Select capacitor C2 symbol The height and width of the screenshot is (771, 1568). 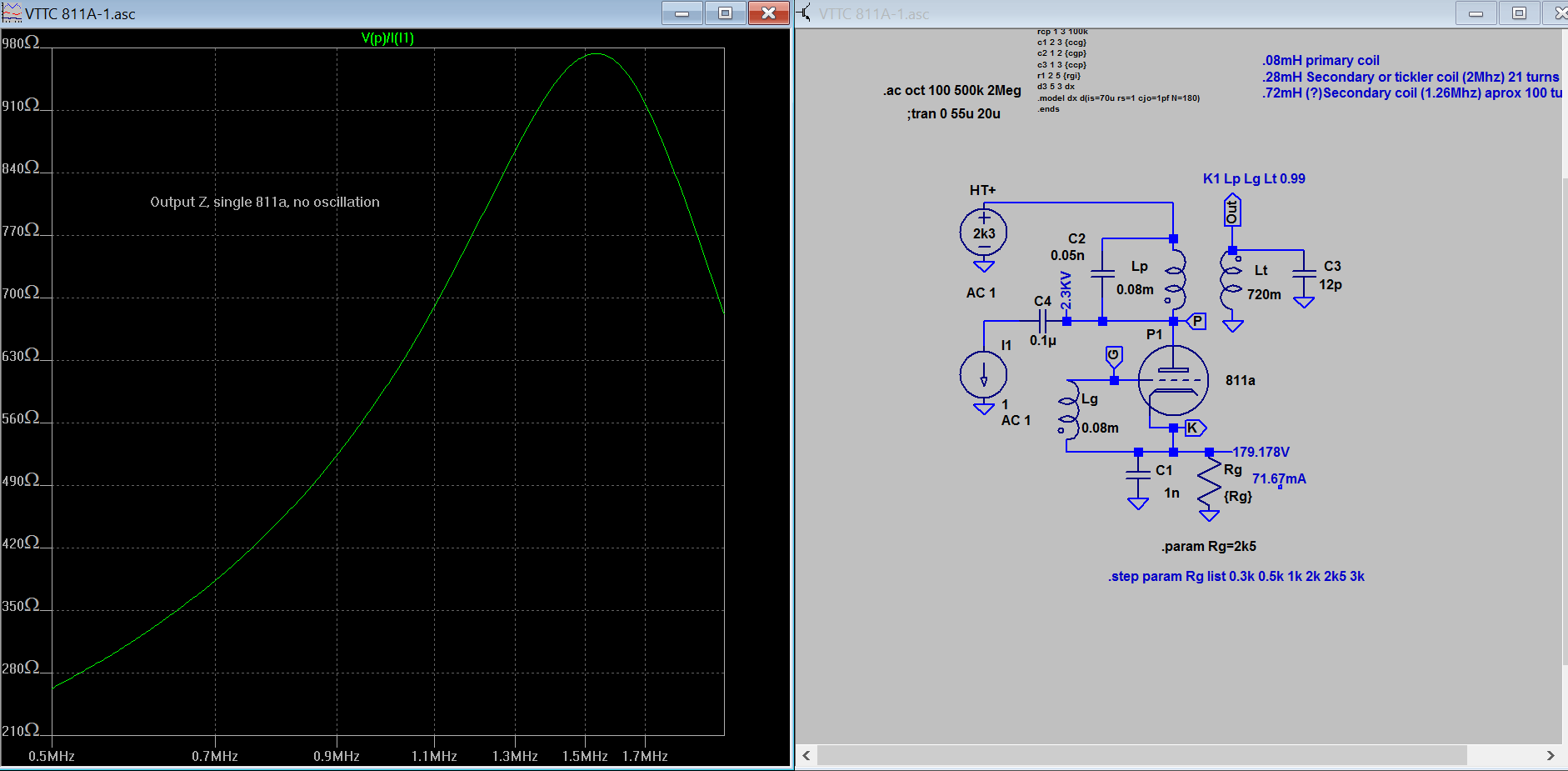coord(1102,273)
